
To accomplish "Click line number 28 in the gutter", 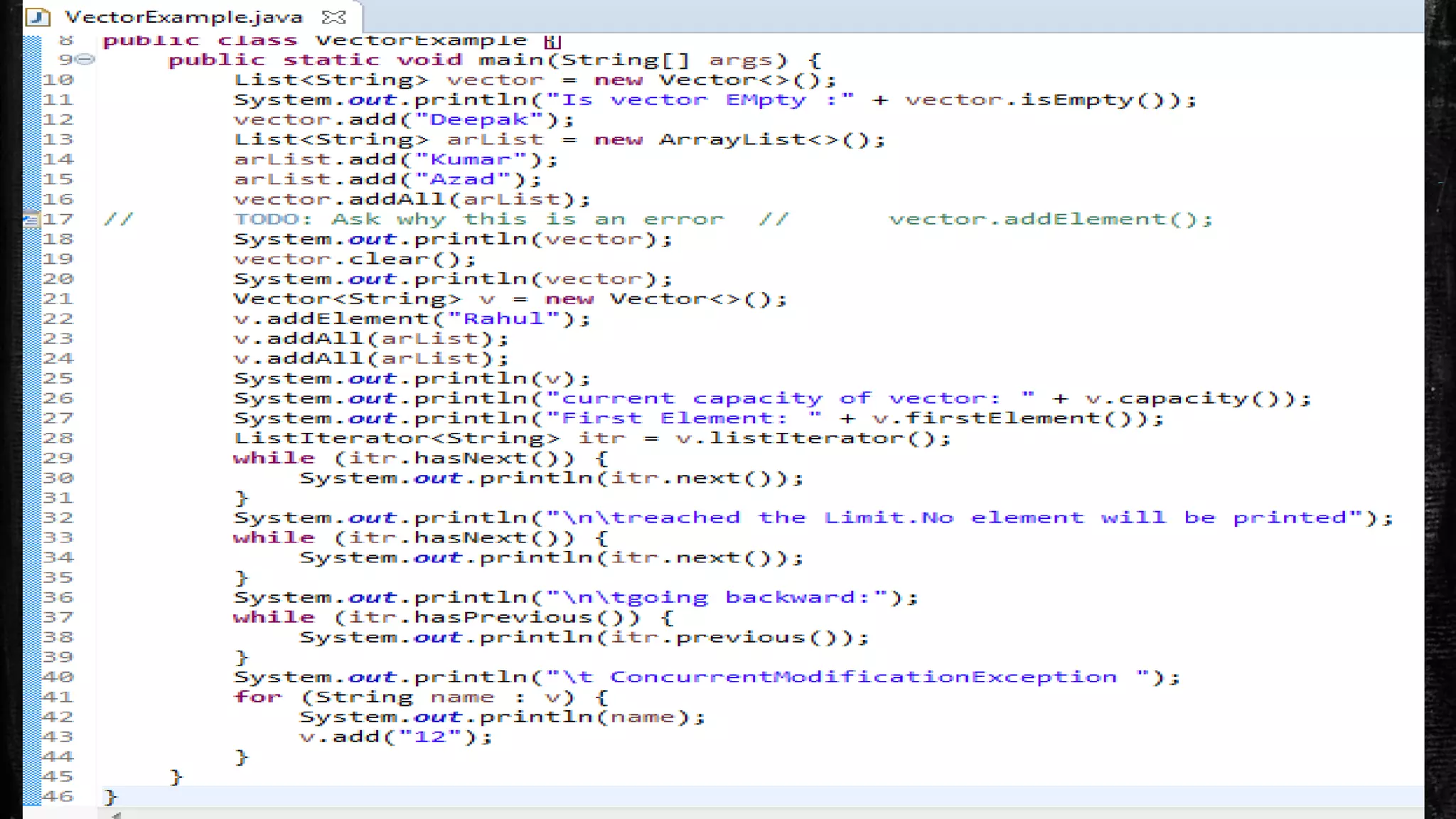I will (58, 438).
